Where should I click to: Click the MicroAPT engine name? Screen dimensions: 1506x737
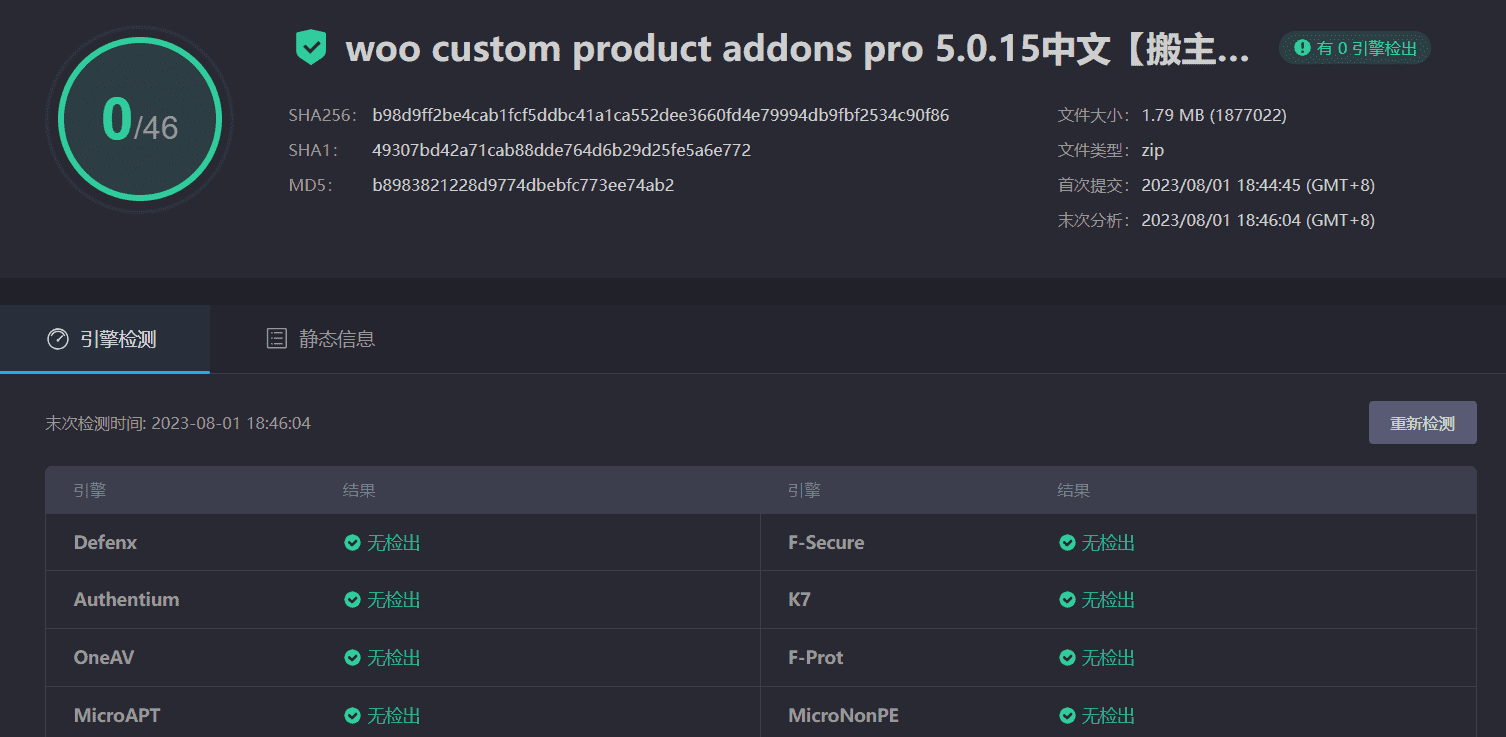pos(117,716)
